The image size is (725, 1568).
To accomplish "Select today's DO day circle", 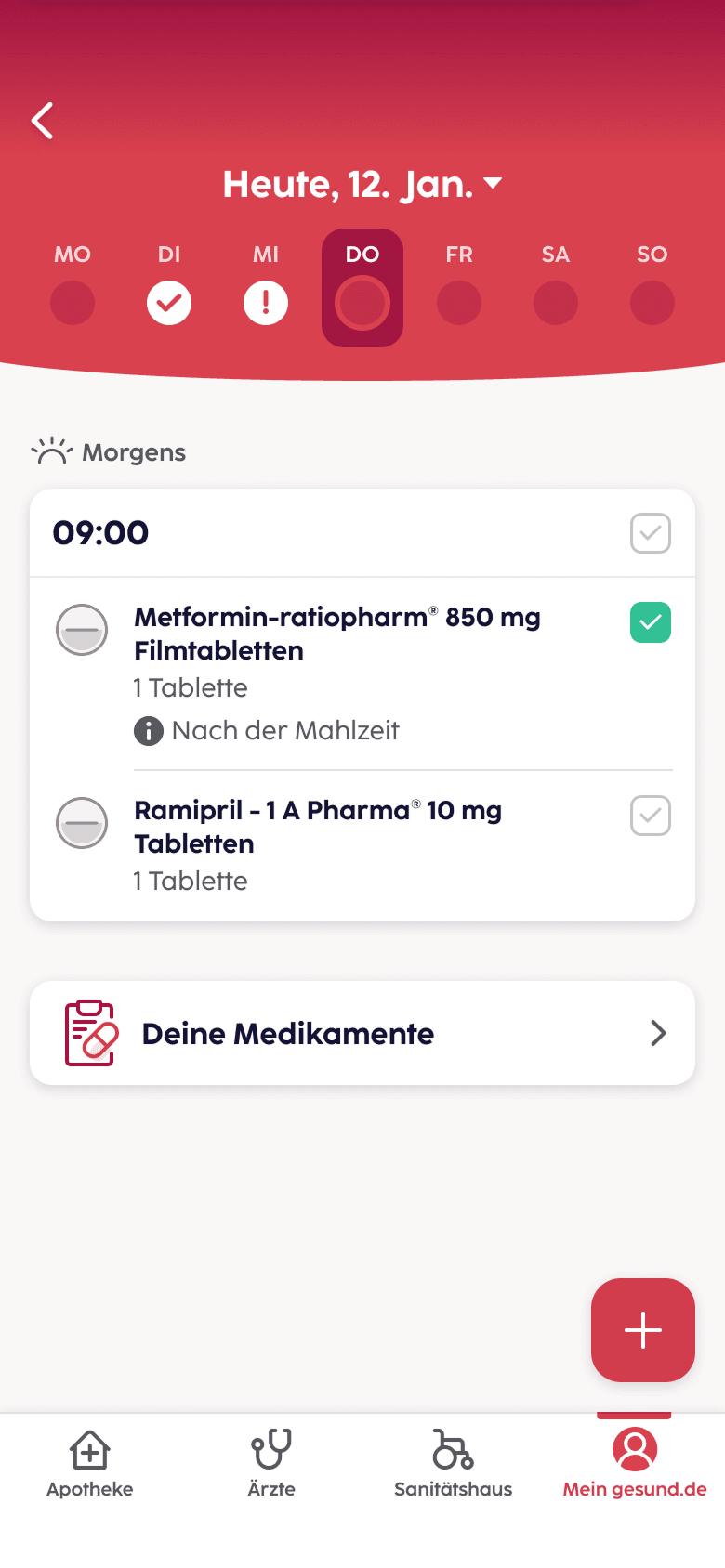I will tap(362, 303).
